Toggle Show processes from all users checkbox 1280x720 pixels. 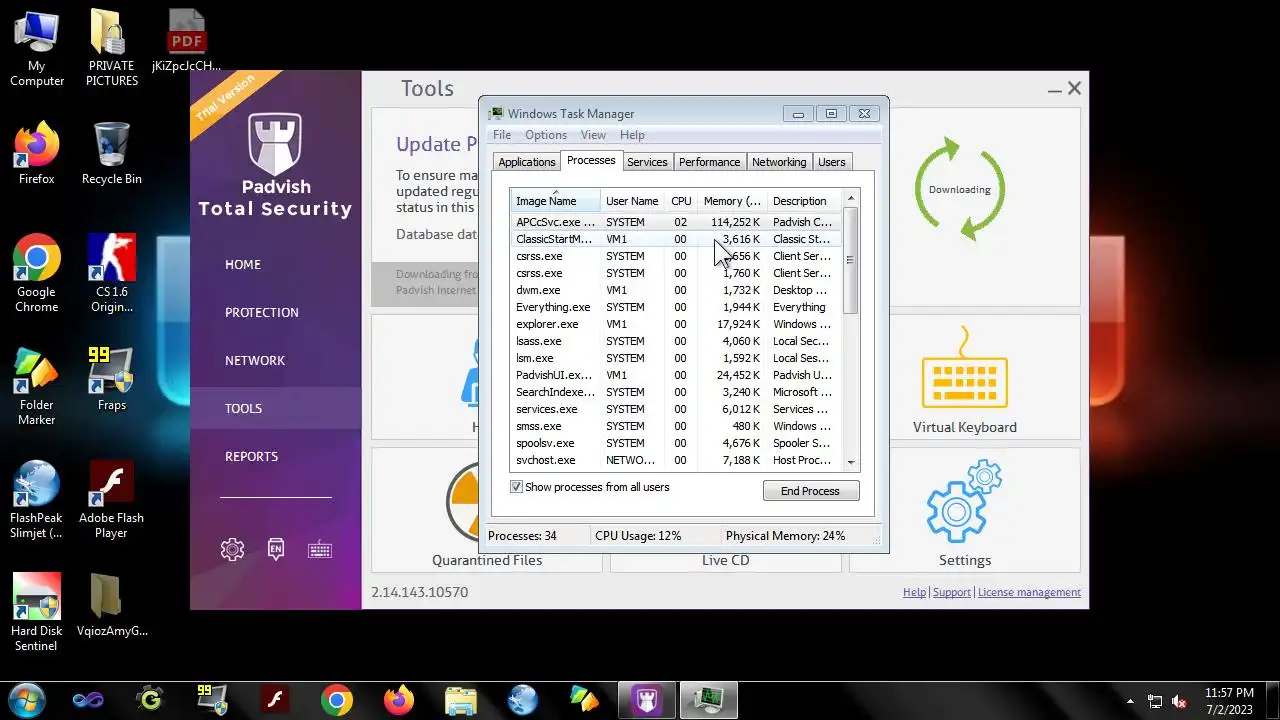tap(516, 487)
